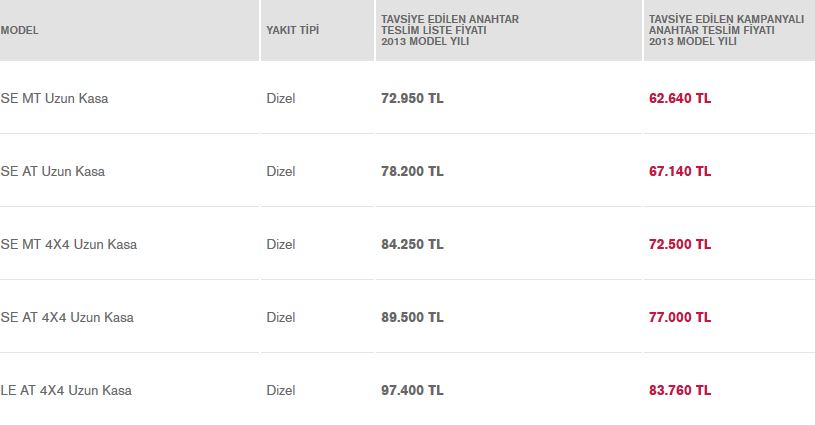The image size is (815, 425).
Task: Click the 84.250 TL list price
Action: tap(412, 244)
